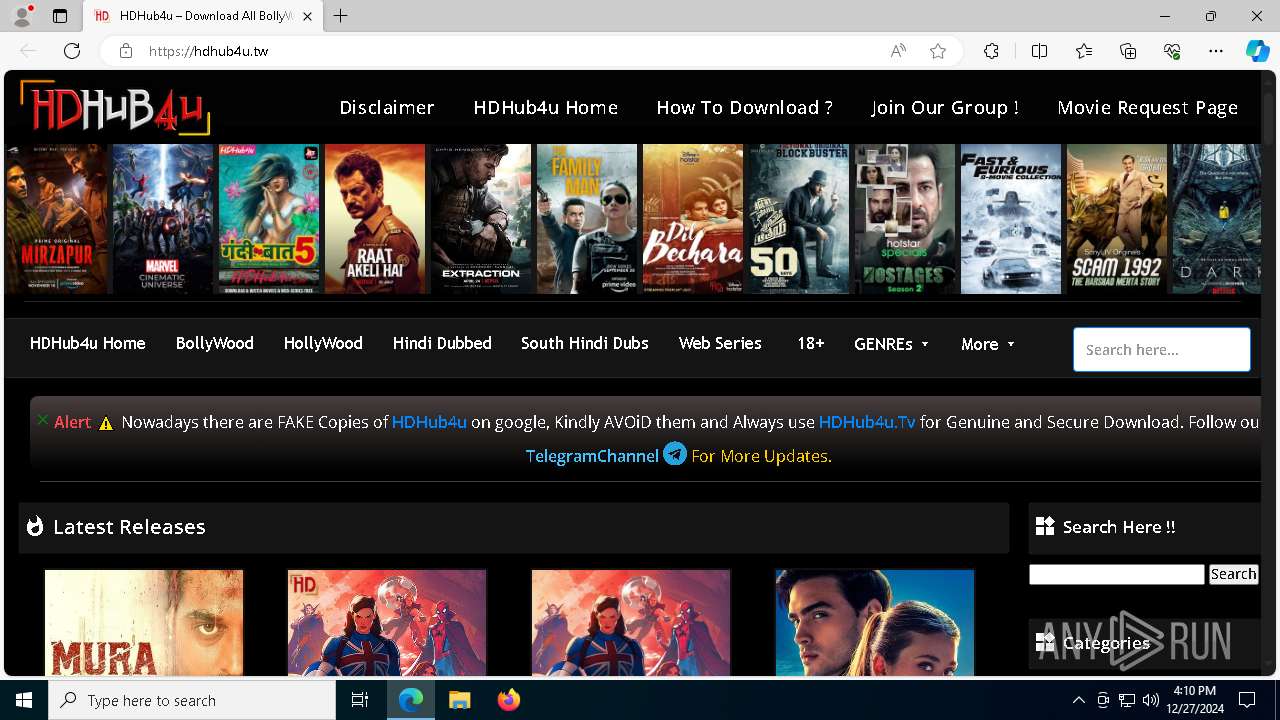This screenshot has width=1280, height=720.
Task: Click the Search button in sidebar
Action: 1233,574
